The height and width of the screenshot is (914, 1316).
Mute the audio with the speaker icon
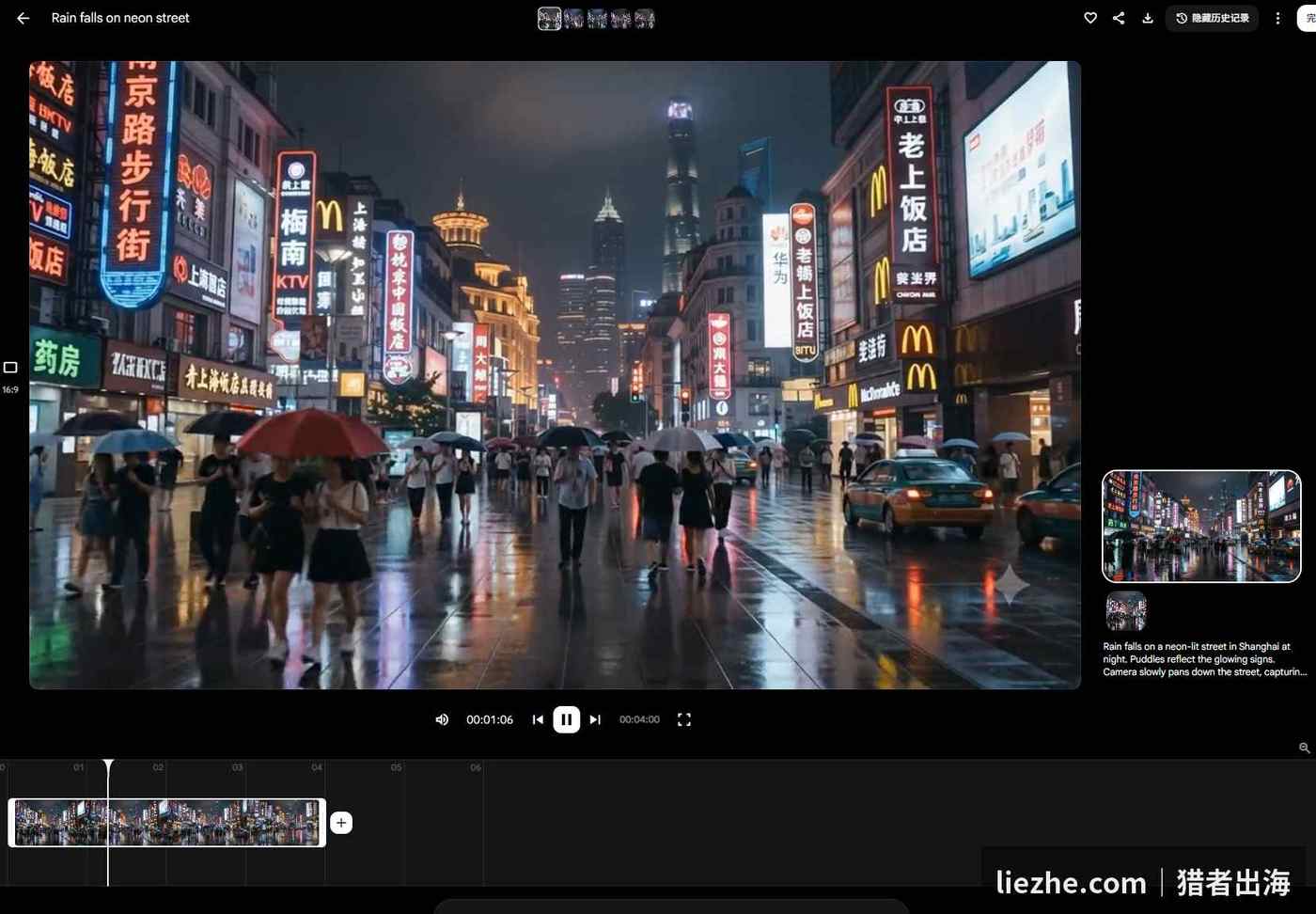click(442, 719)
